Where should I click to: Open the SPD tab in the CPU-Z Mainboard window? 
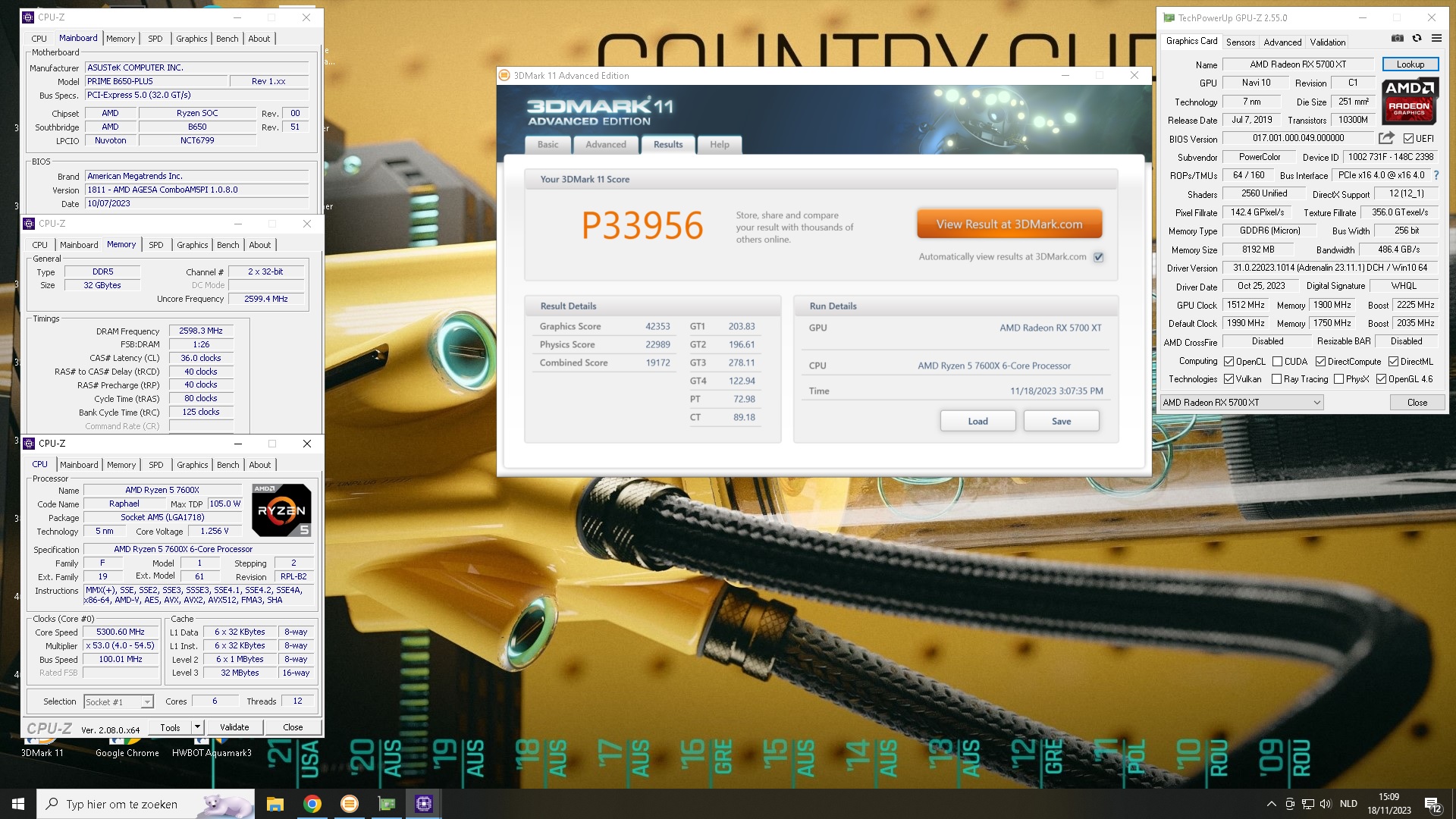(155, 39)
